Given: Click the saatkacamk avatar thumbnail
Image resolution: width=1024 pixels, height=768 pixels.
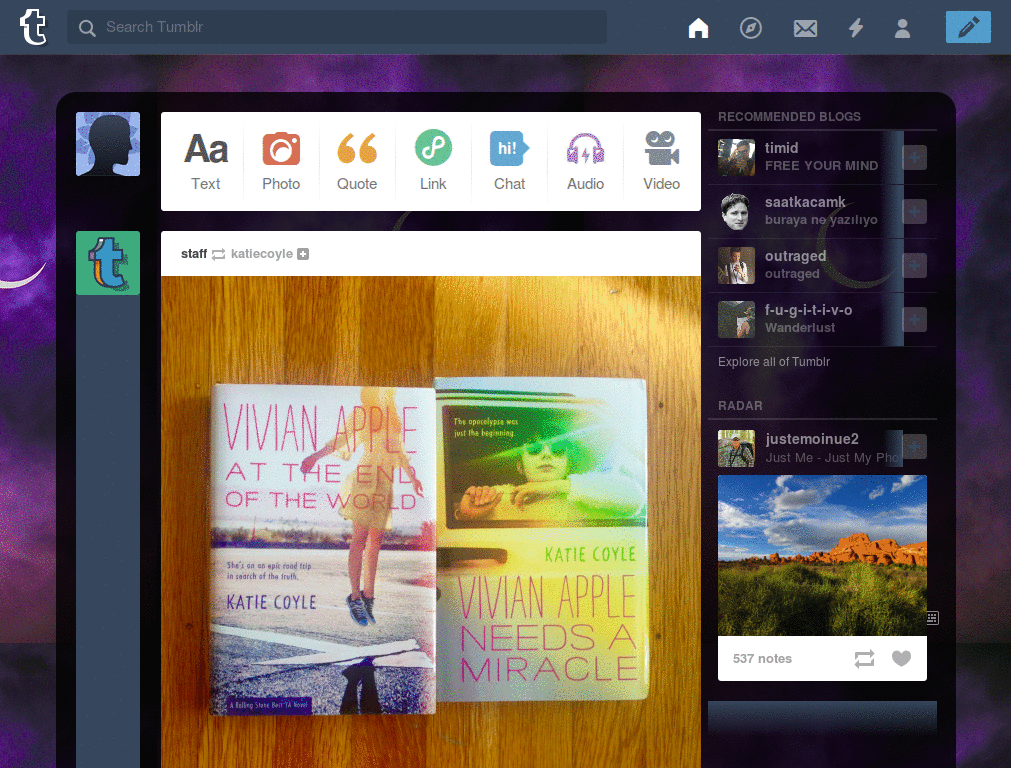Looking at the screenshot, I should (736, 212).
